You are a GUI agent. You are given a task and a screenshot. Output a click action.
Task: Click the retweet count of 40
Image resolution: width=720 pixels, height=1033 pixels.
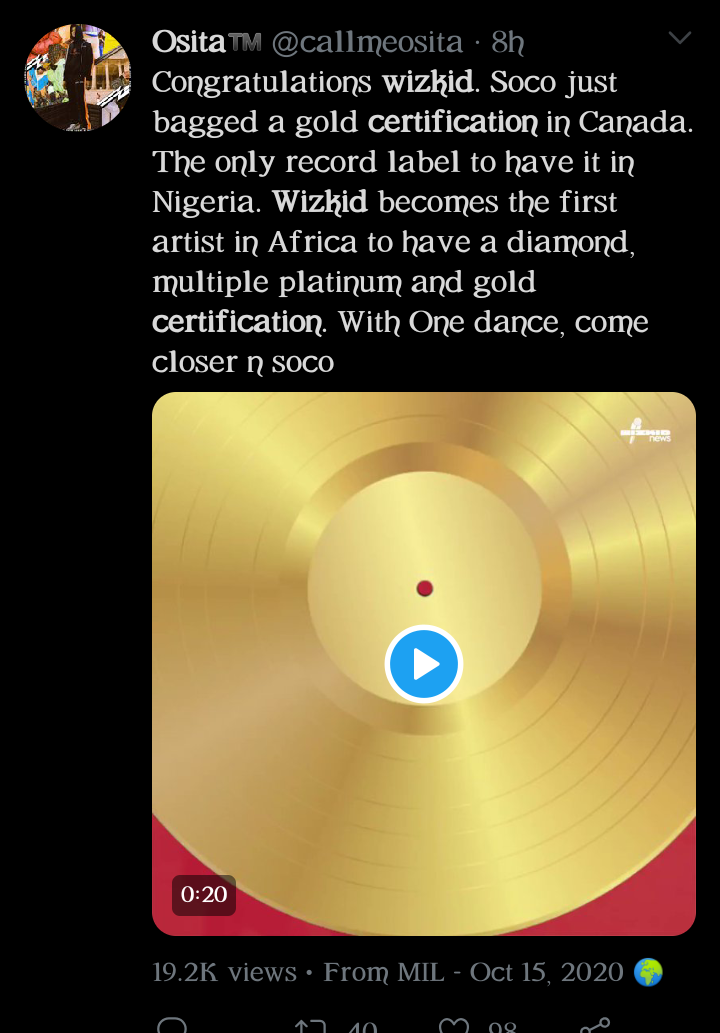pos(362,1026)
